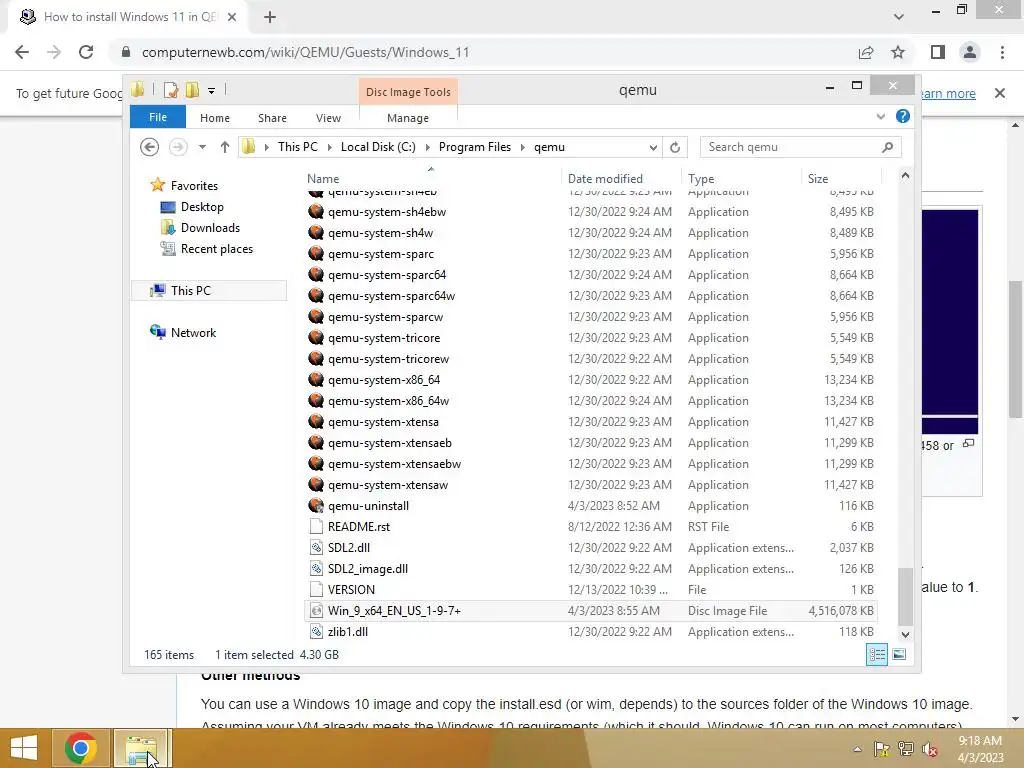Image resolution: width=1024 pixels, height=768 pixels.
Task: Expand the Explorer ribbon chevron
Action: coord(880,116)
